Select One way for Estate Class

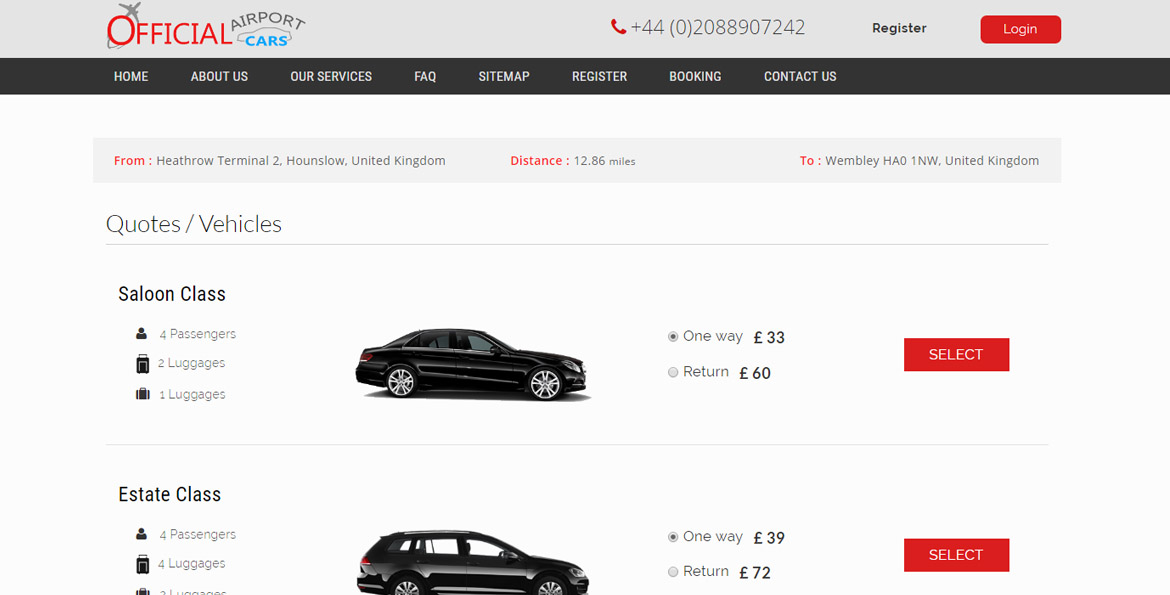click(673, 537)
